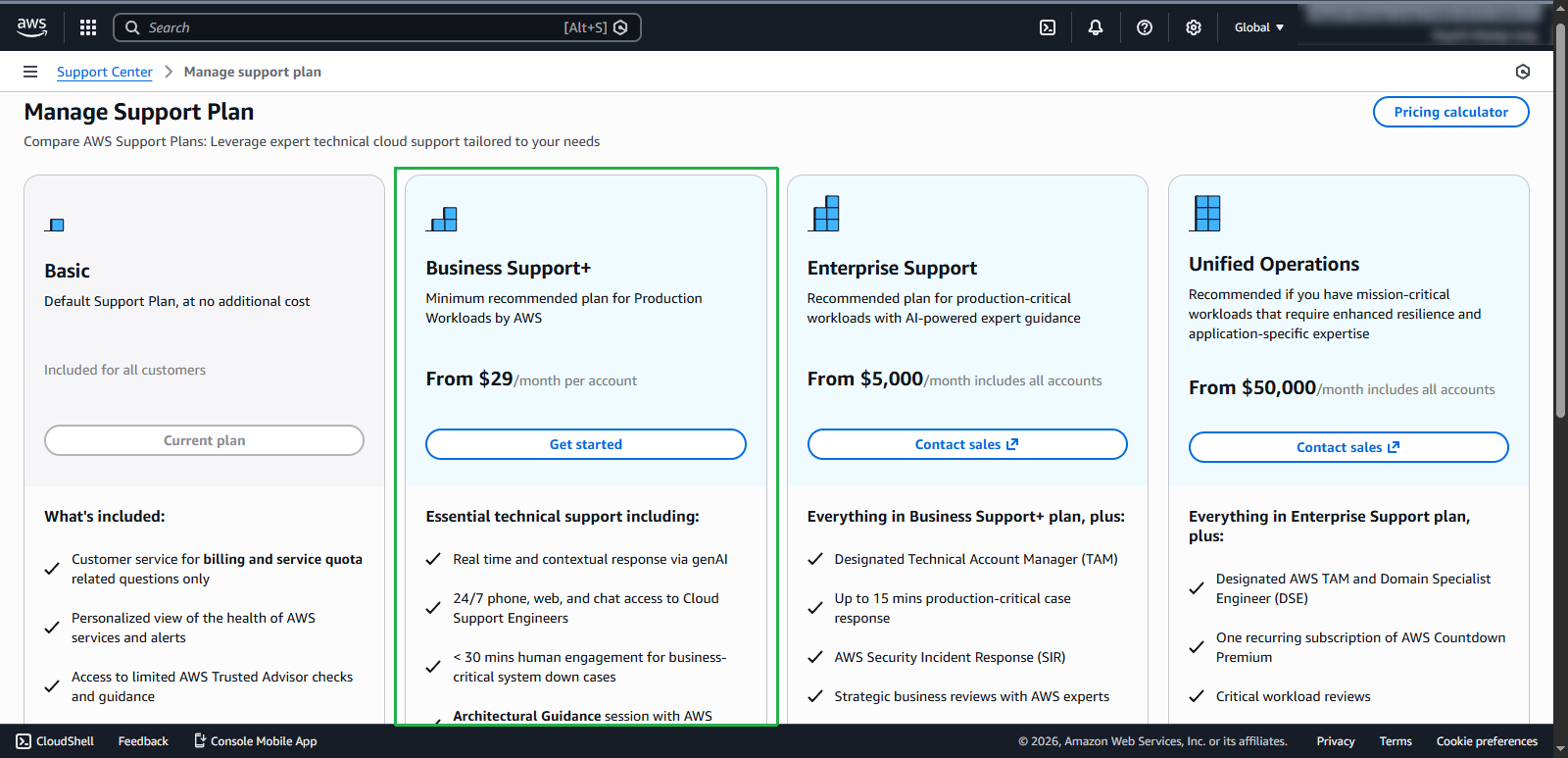The height and width of the screenshot is (758, 1568).
Task: Click 'Up to 15 mins production-critical case response'
Action: [x=953, y=608]
